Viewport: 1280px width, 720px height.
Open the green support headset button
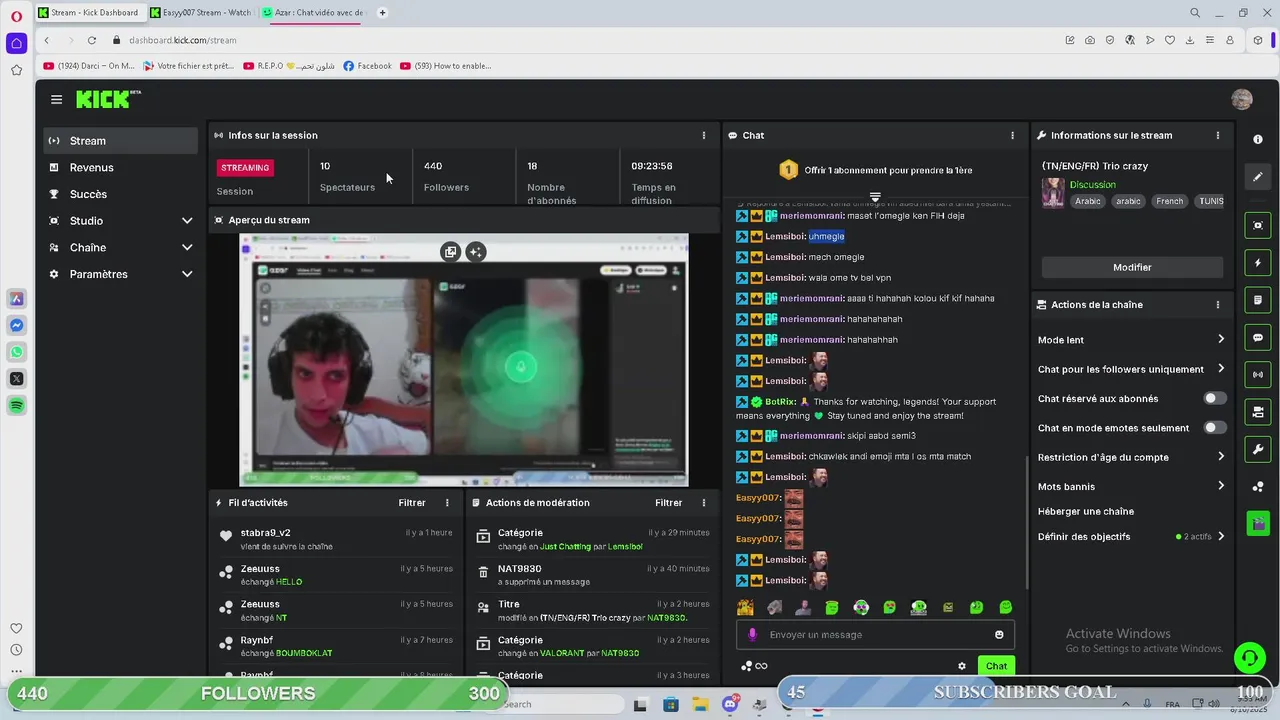pos(1249,657)
